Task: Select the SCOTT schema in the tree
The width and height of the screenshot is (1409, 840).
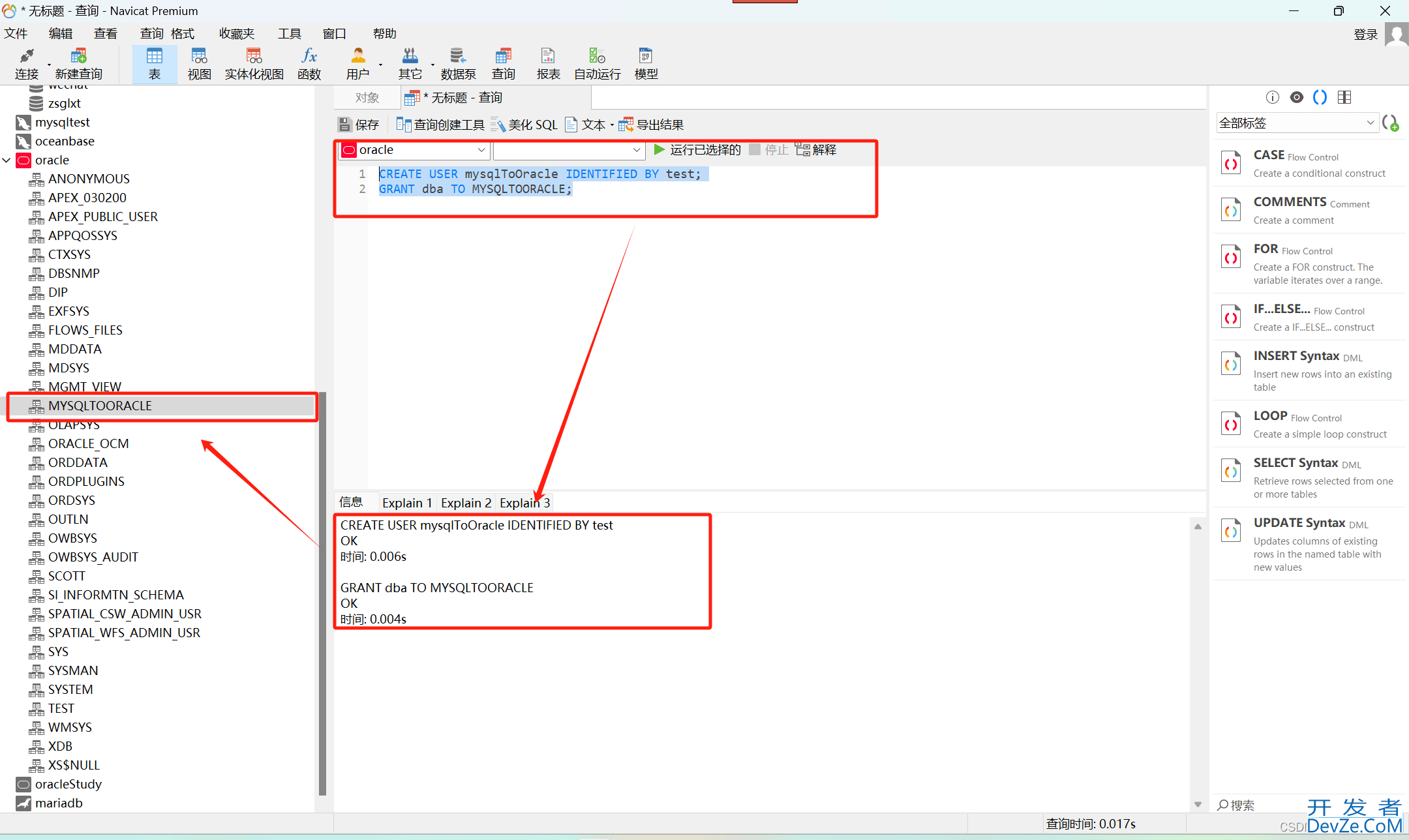Action: (x=67, y=576)
